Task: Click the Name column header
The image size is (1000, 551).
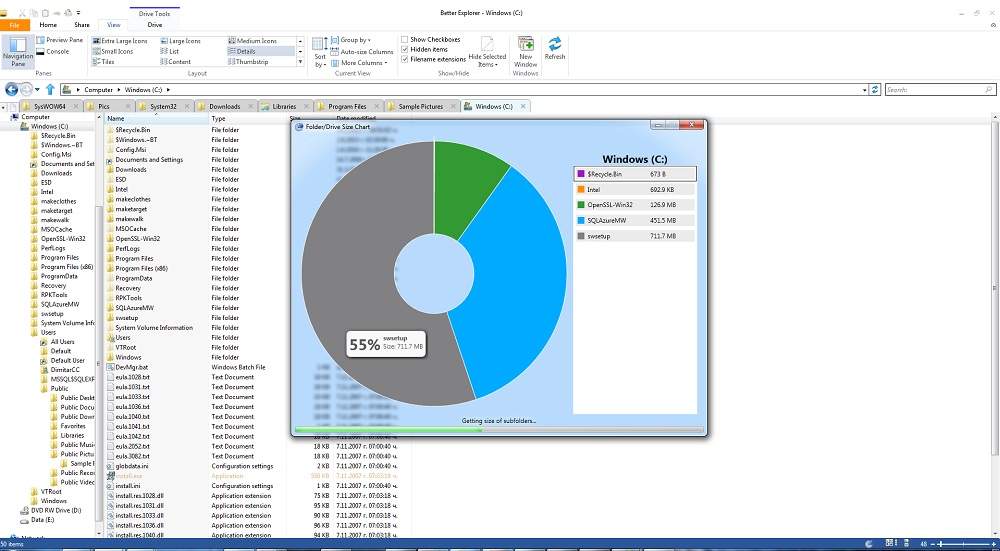Action: [156, 119]
